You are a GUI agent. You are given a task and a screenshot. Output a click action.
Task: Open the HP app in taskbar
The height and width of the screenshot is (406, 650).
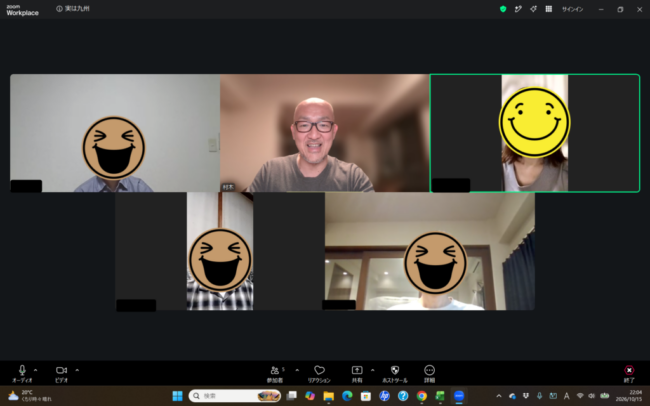click(384, 396)
